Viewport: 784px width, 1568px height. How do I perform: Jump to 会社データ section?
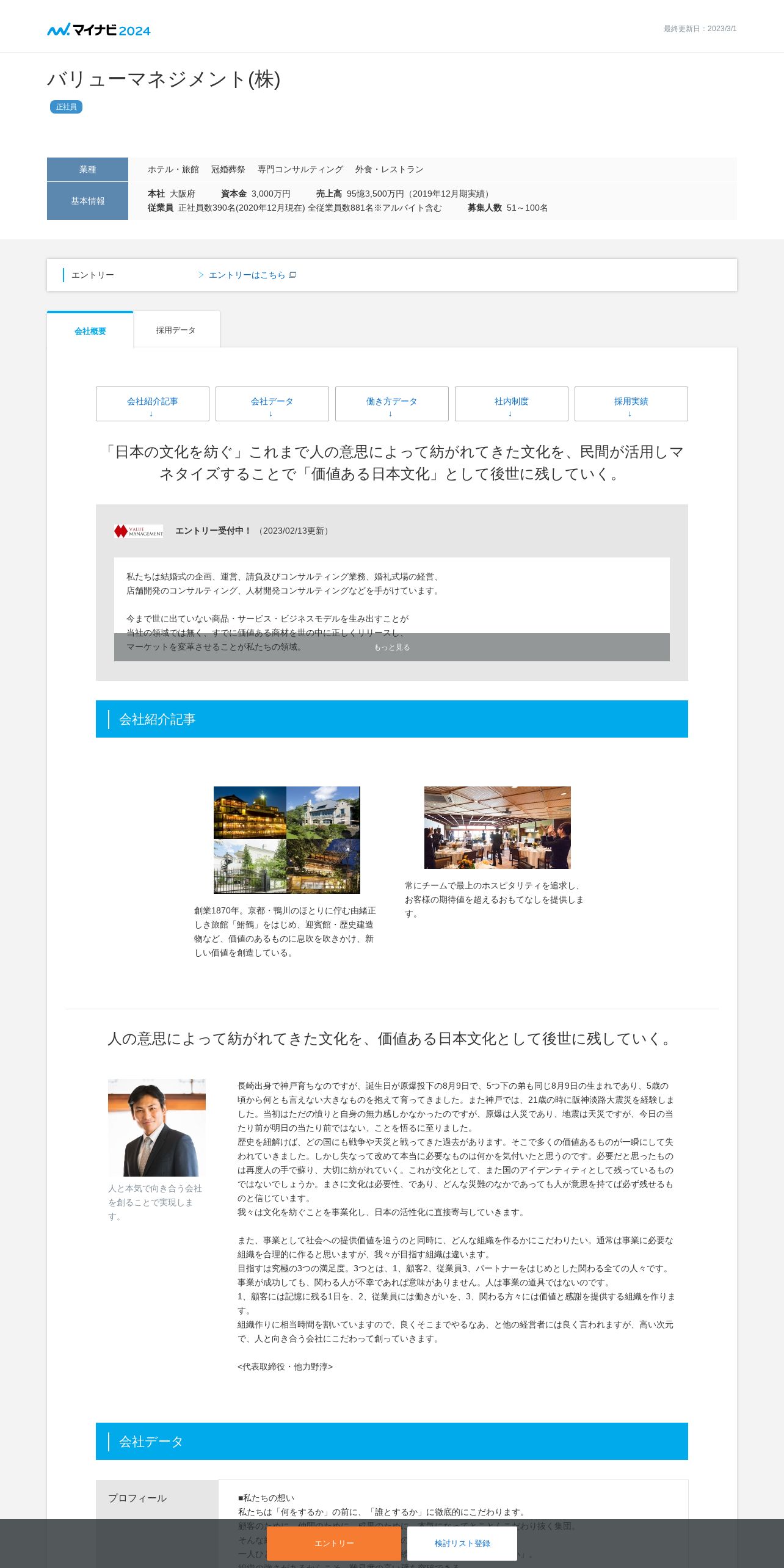272,404
